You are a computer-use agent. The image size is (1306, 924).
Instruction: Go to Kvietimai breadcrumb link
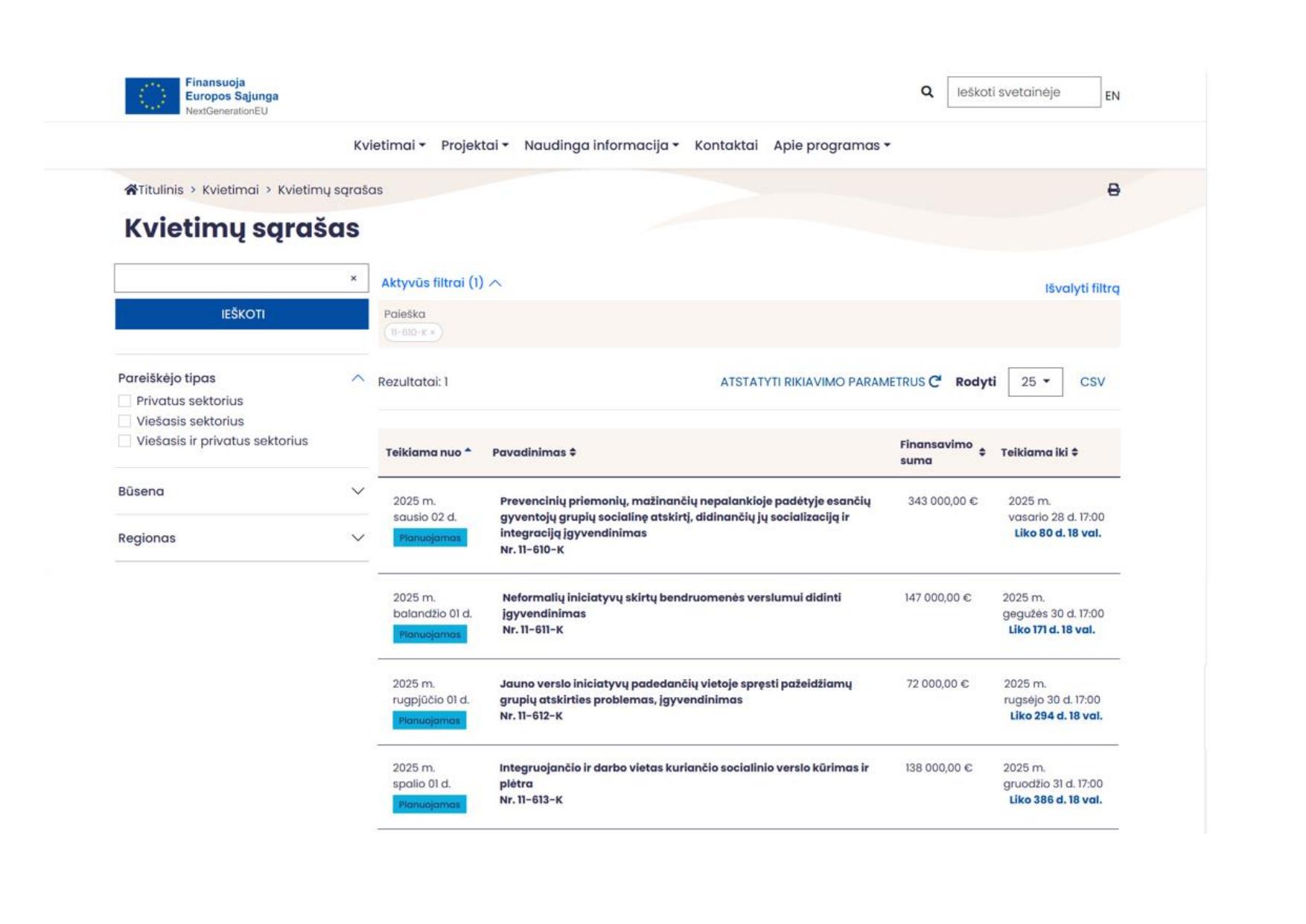pos(230,190)
